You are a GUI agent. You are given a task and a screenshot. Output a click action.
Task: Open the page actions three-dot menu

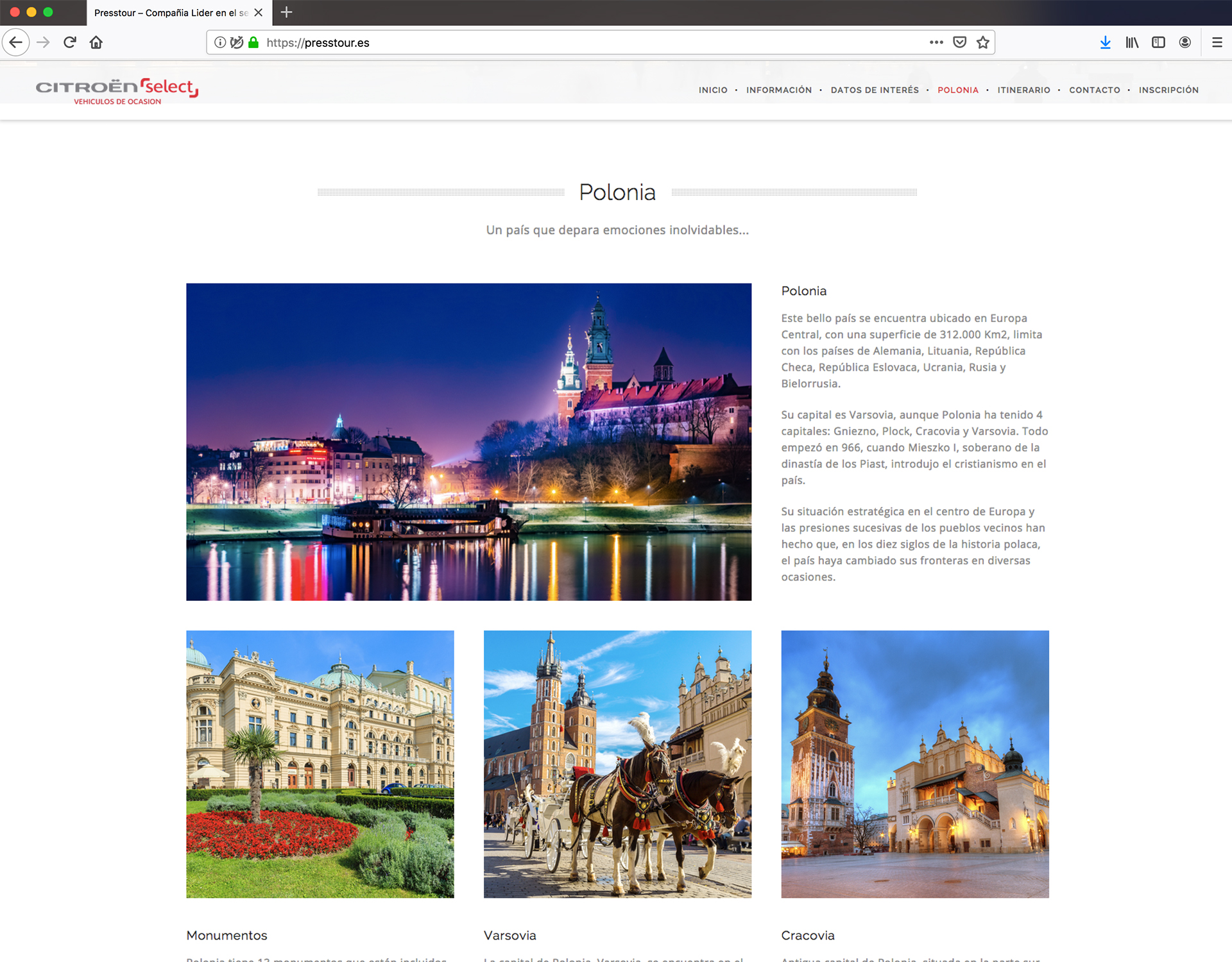tap(936, 42)
